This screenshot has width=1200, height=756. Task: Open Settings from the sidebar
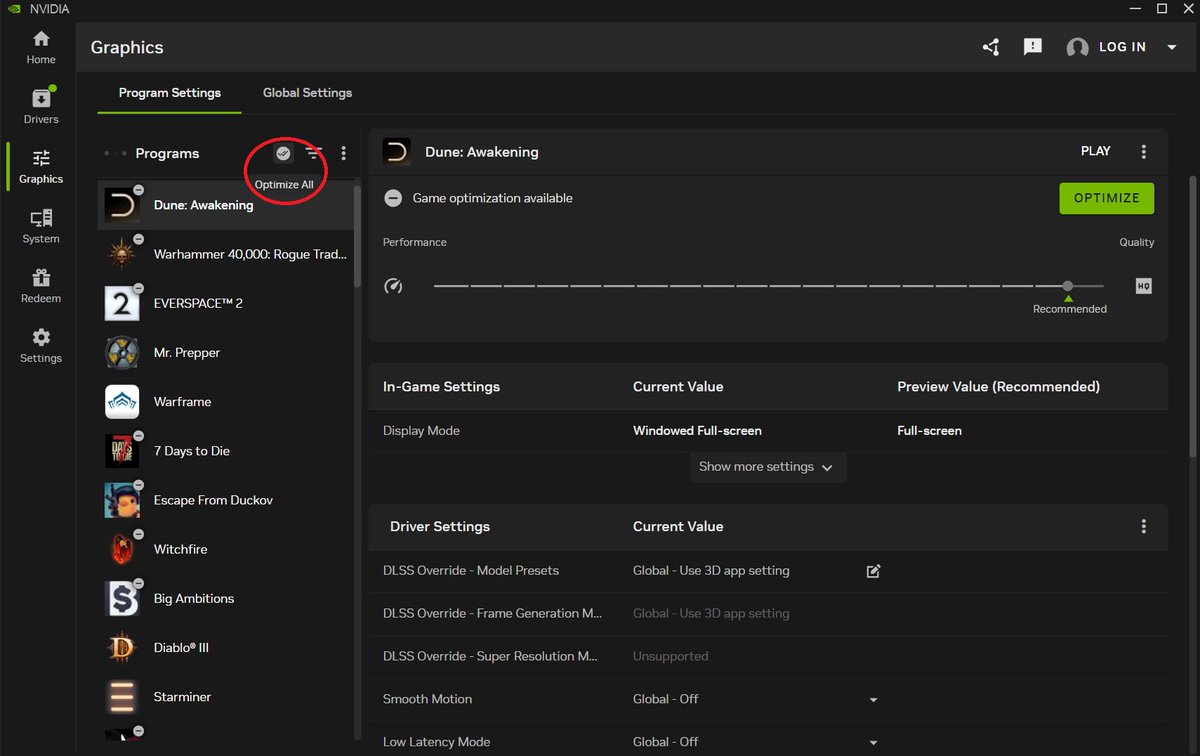click(x=41, y=346)
